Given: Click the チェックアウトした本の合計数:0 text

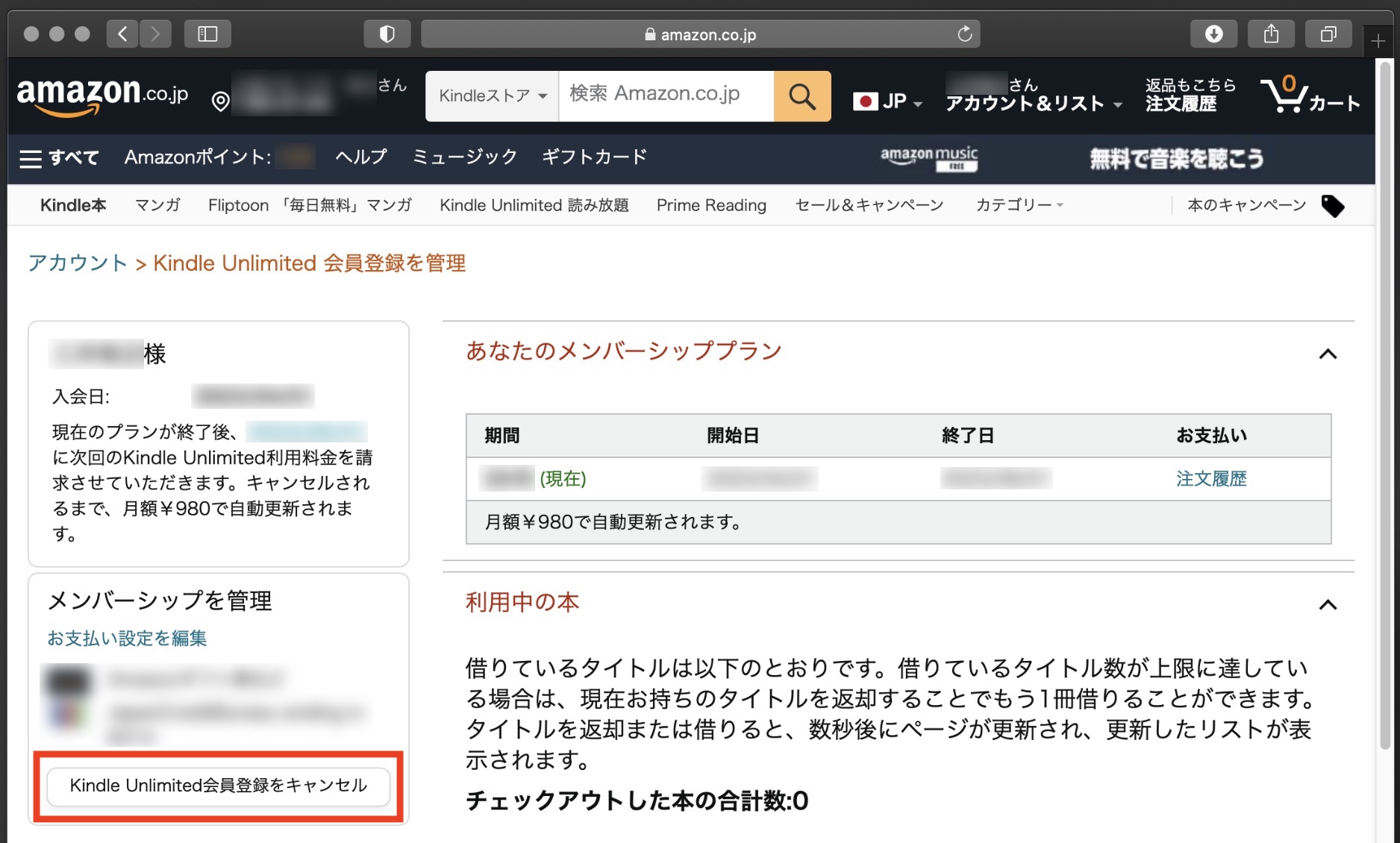Looking at the screenshot, I should (637, 801).
